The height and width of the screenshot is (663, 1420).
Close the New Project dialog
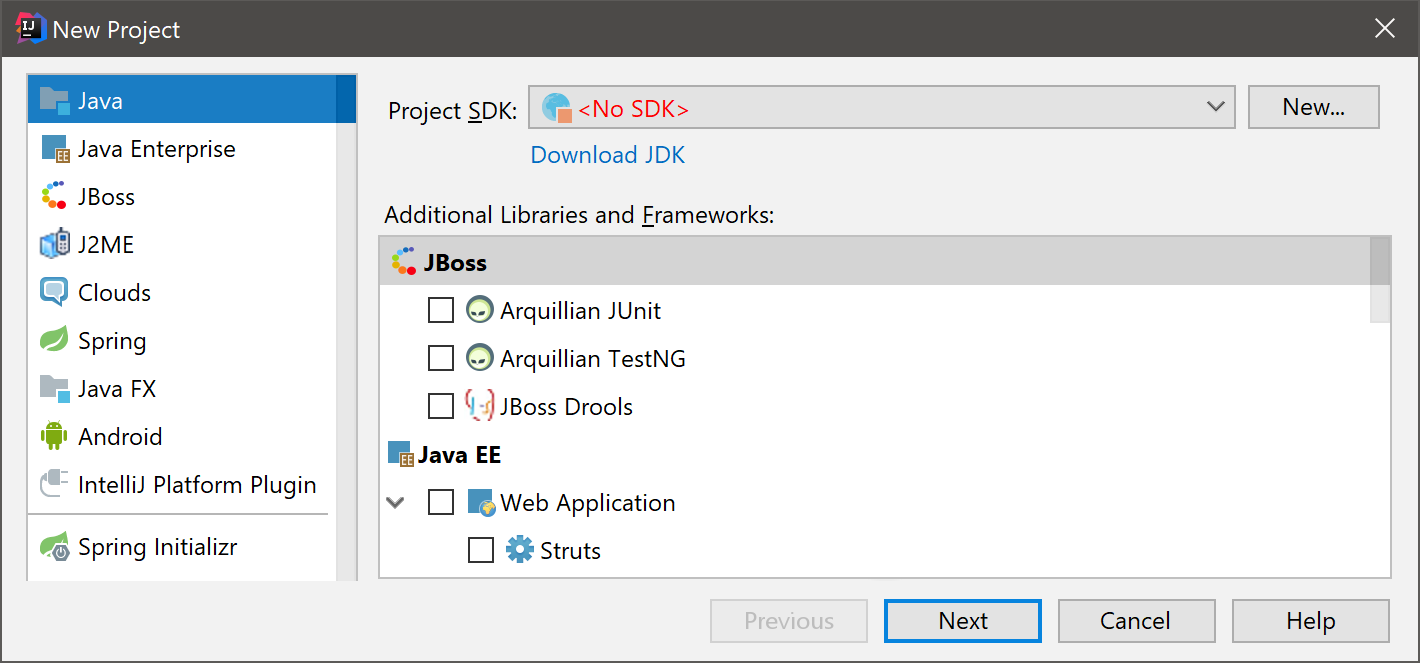(1385, 29)
